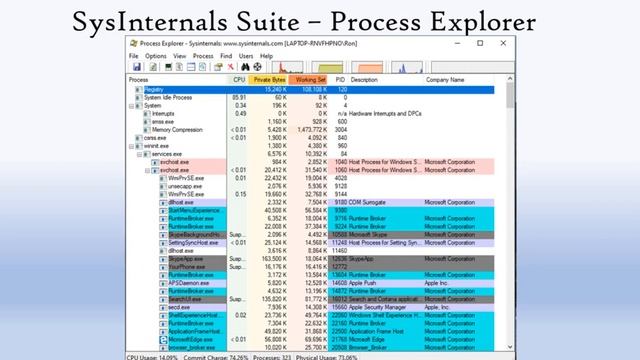This screenshot has height=360, width=640.
Task: Click the icon beside smss.exe
Action: tap(147, 122)
